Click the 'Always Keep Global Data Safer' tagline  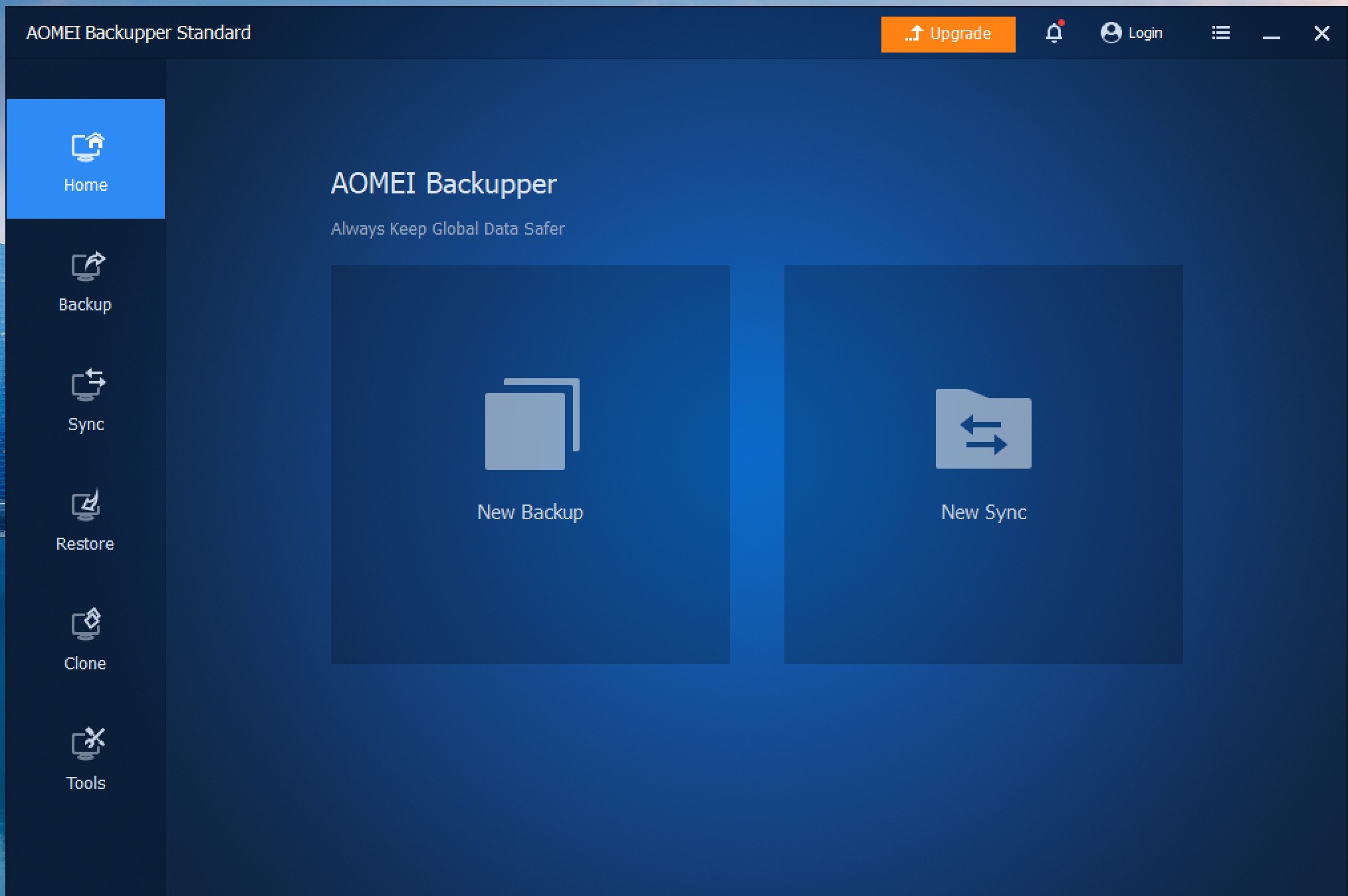(x=447, y=229)
